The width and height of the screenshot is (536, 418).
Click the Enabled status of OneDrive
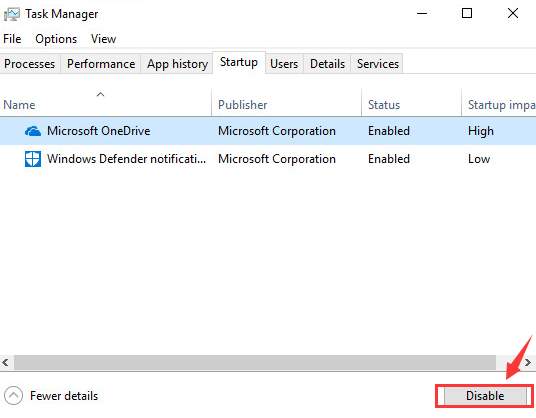(389, 131)
